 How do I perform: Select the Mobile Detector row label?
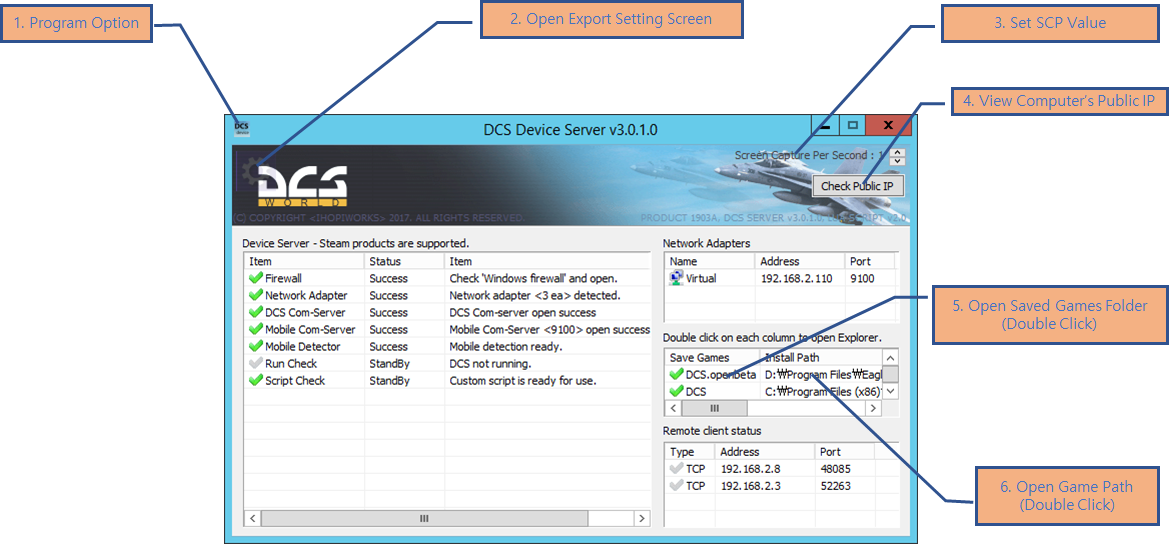[303, 347]
